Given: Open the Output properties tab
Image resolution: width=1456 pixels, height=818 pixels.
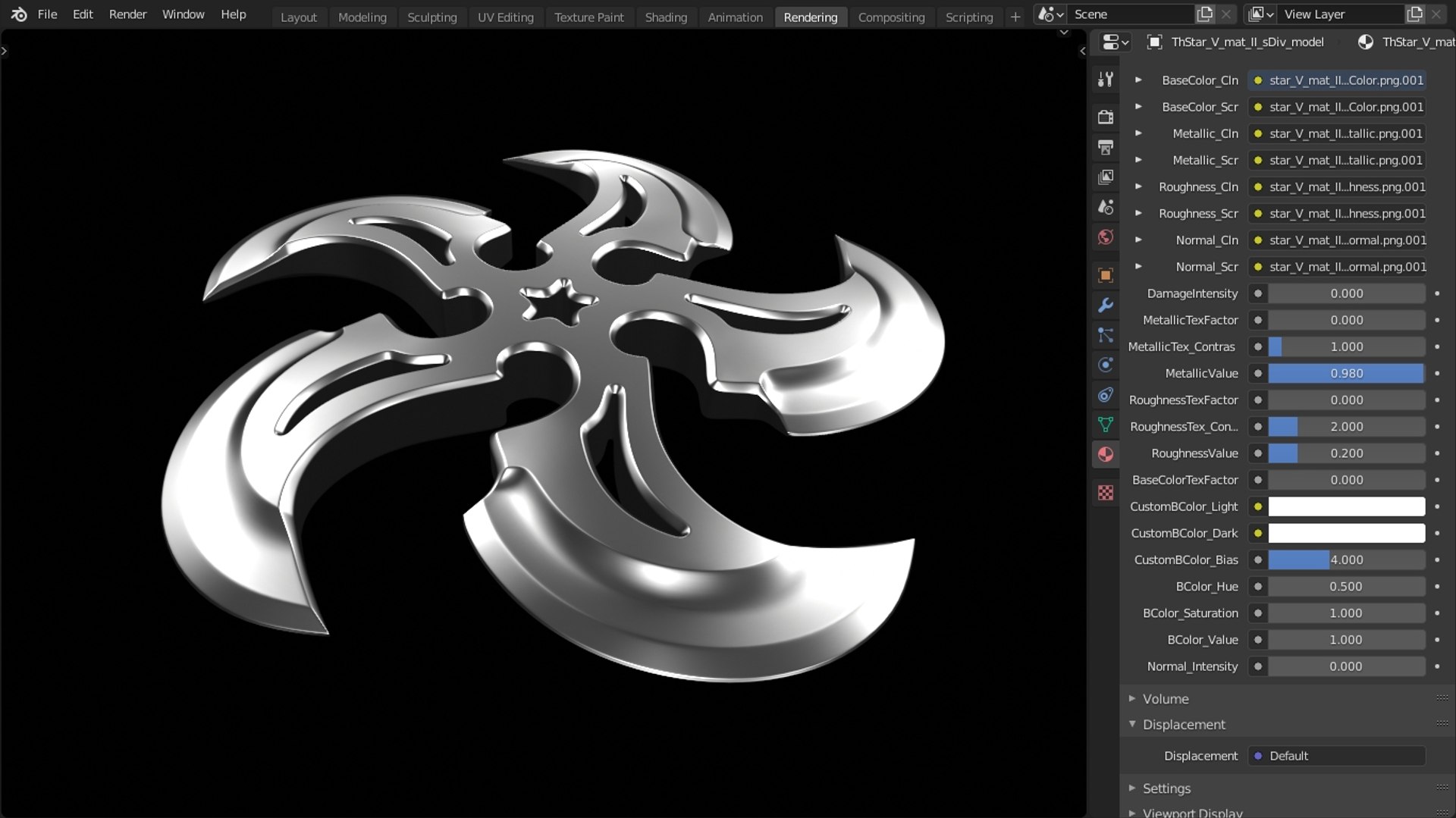Looking at the screenshot, I should coord(1106,147).
